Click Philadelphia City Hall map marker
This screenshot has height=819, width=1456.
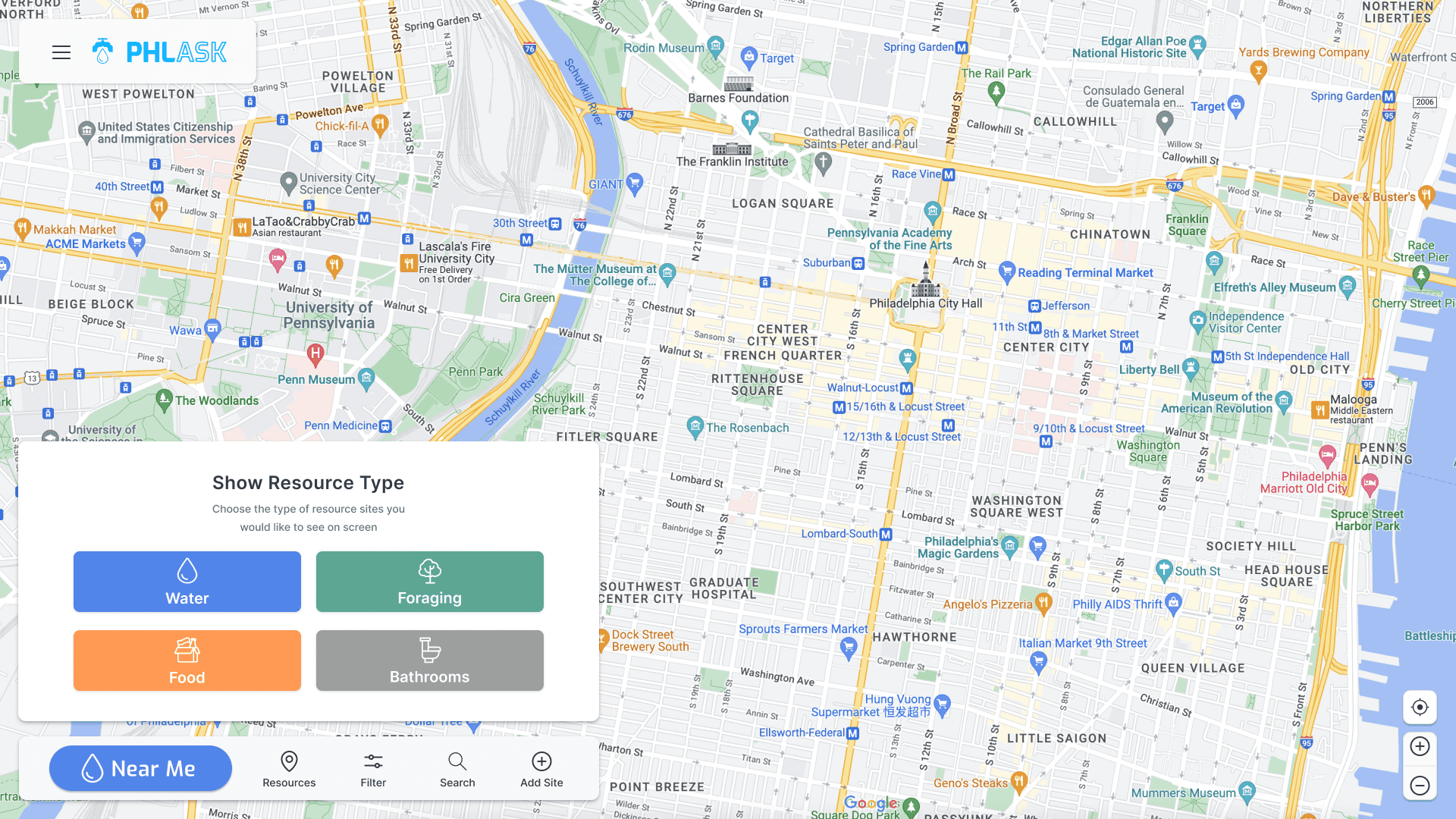[x=926, y=282]
